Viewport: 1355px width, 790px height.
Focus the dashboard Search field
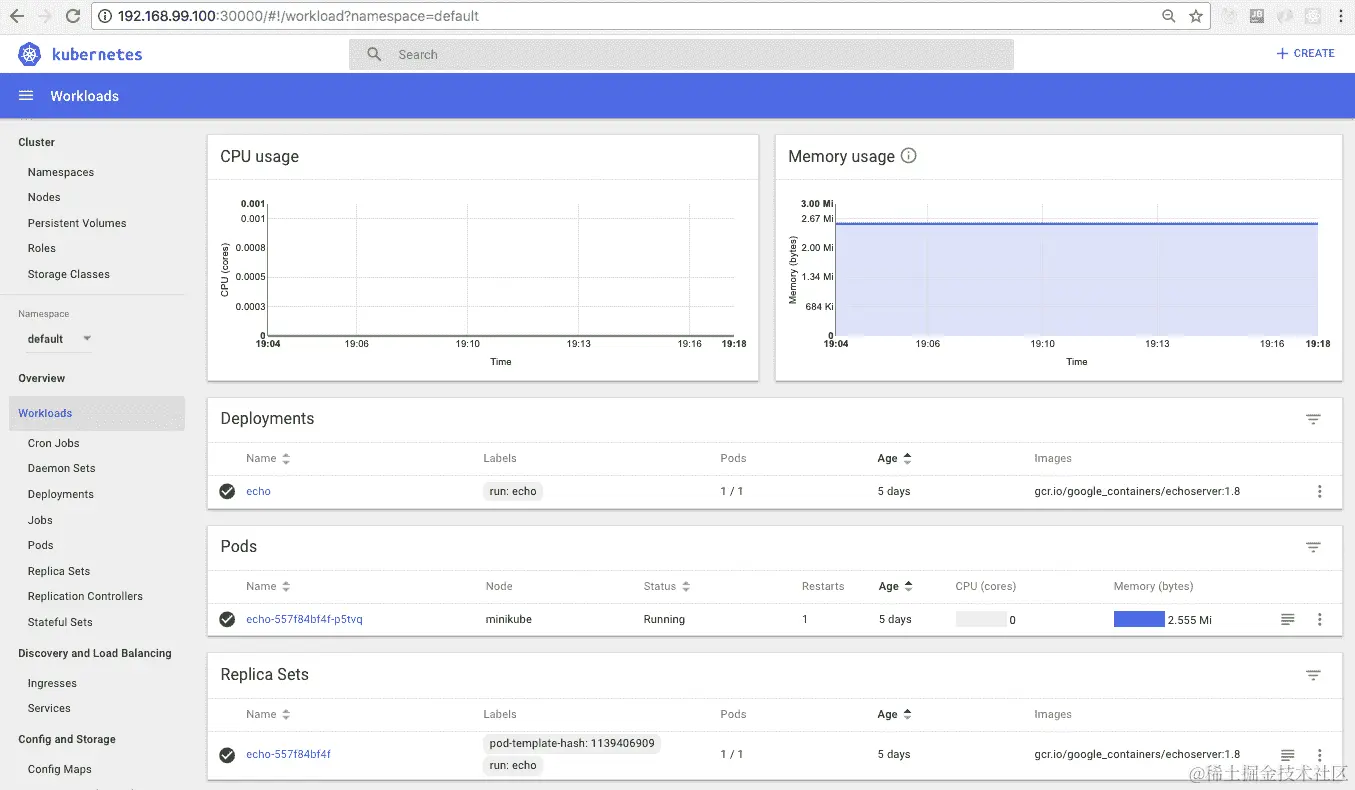(681, 54)
